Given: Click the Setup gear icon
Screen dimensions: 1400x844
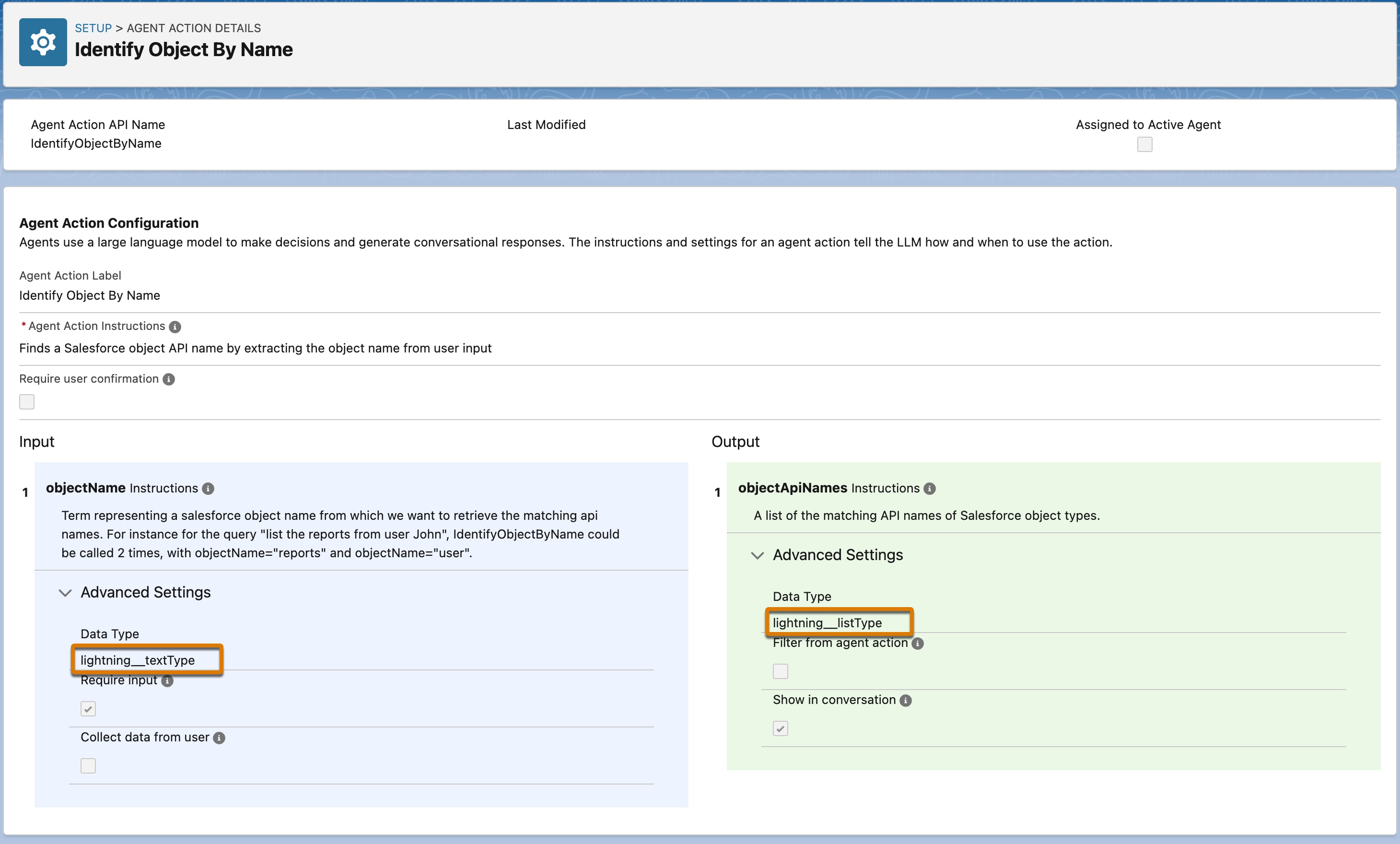Looking at the screenshot, I should (x=43, y=42).
